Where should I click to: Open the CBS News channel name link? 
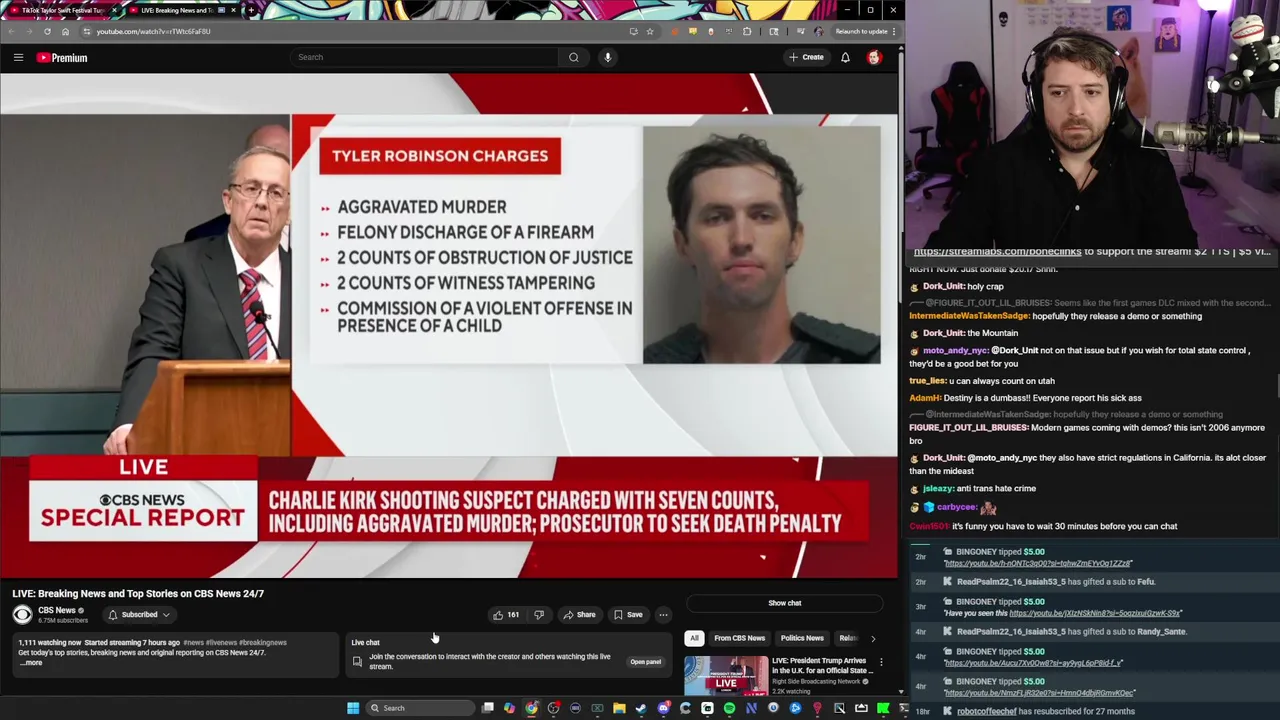click(56, 610)
